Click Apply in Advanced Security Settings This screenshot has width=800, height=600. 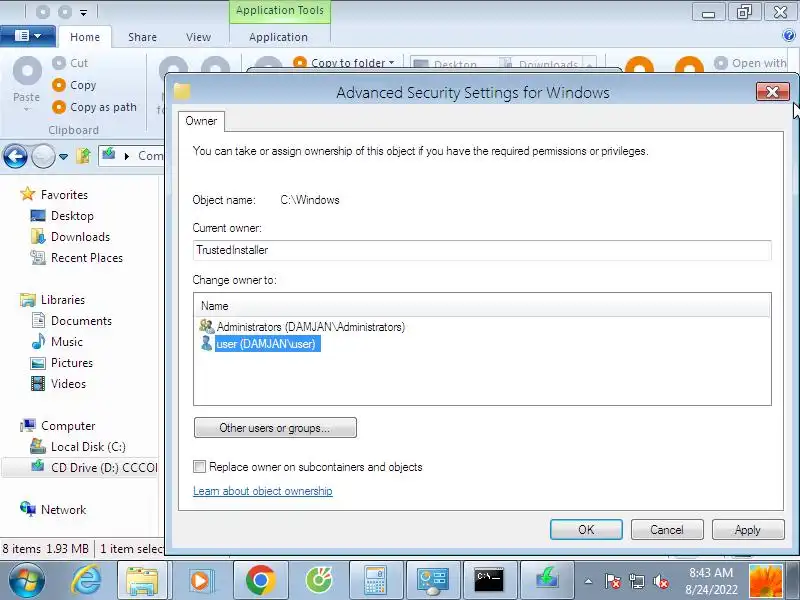tap(748, 530)
